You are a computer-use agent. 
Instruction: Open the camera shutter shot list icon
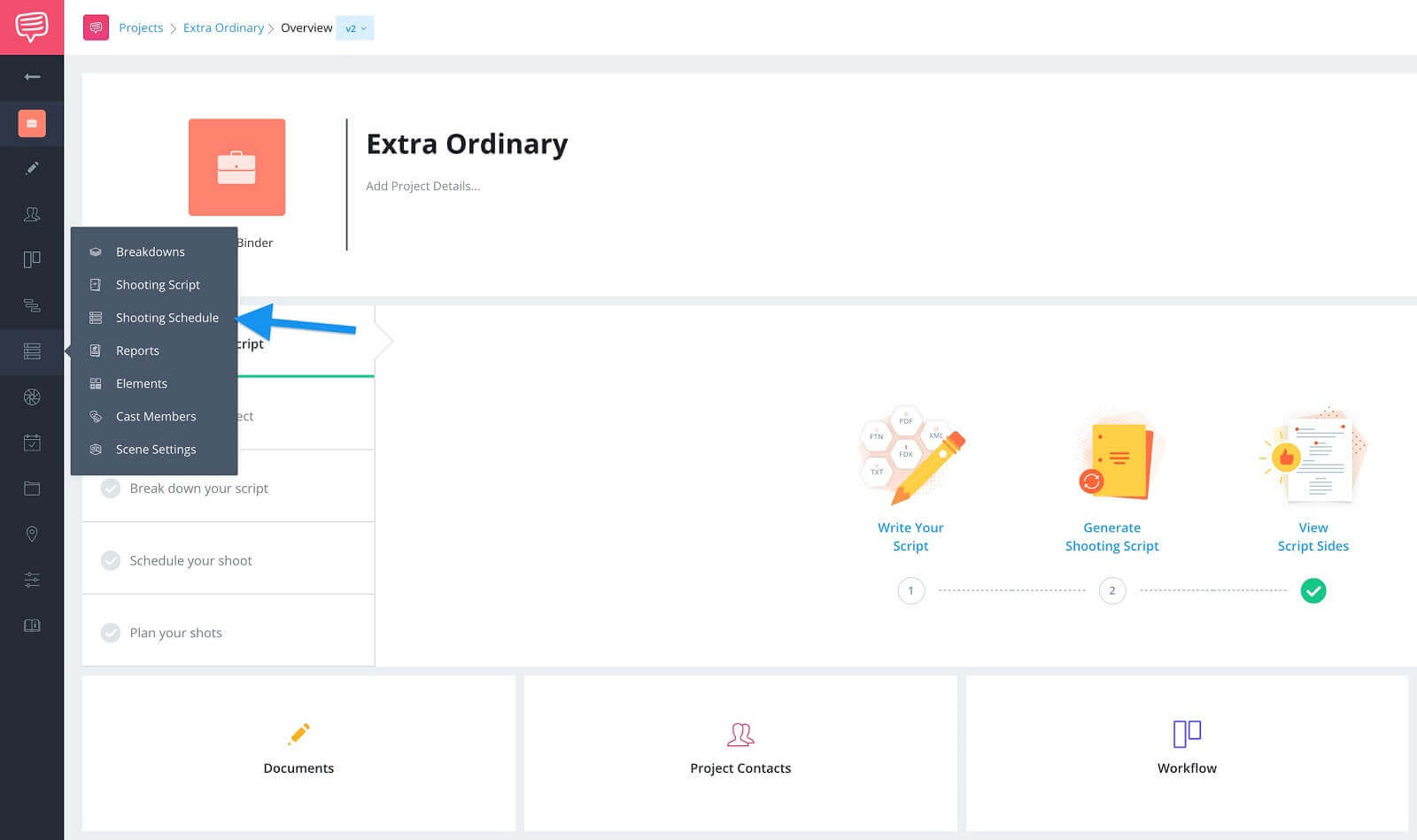[32, 397]
